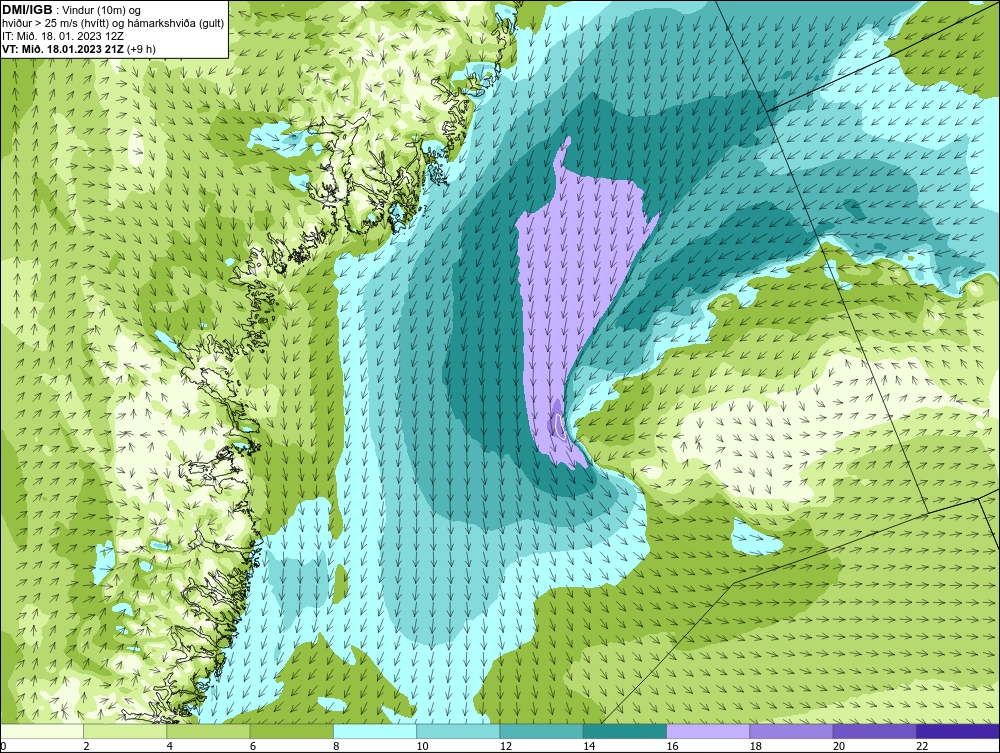Click the 12–14 m/s teal legend swatch
Viewport: 1000px width, 753px height.
pos(541,731)
